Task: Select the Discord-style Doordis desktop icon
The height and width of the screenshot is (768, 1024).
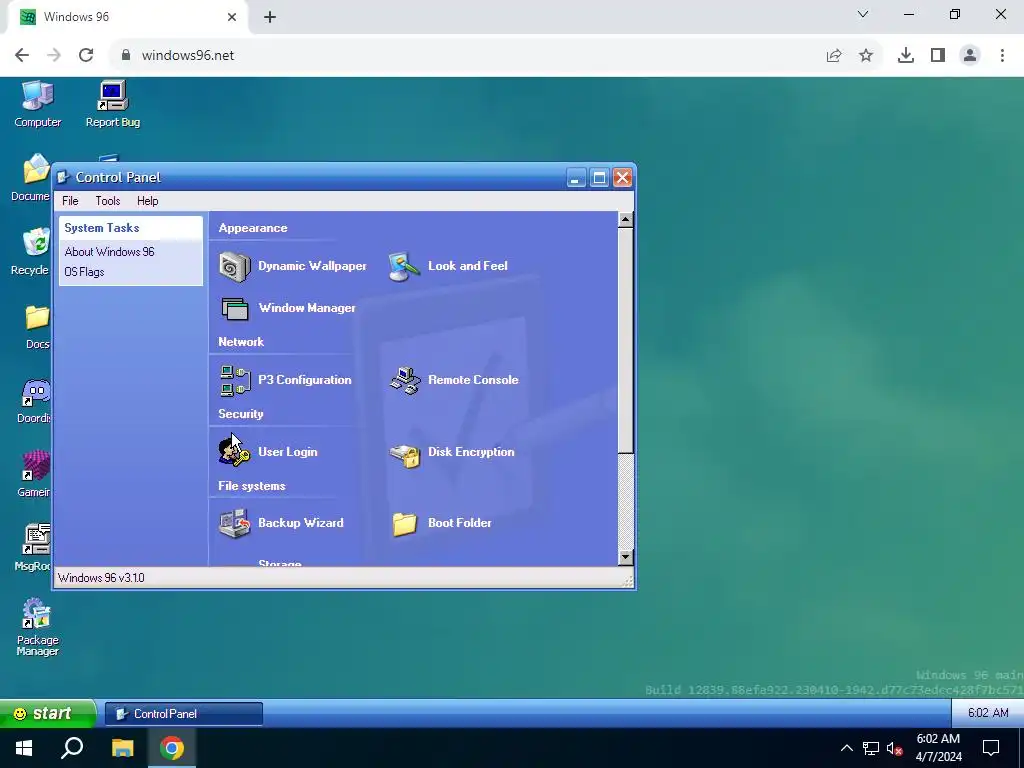Action: pos(35,400)
